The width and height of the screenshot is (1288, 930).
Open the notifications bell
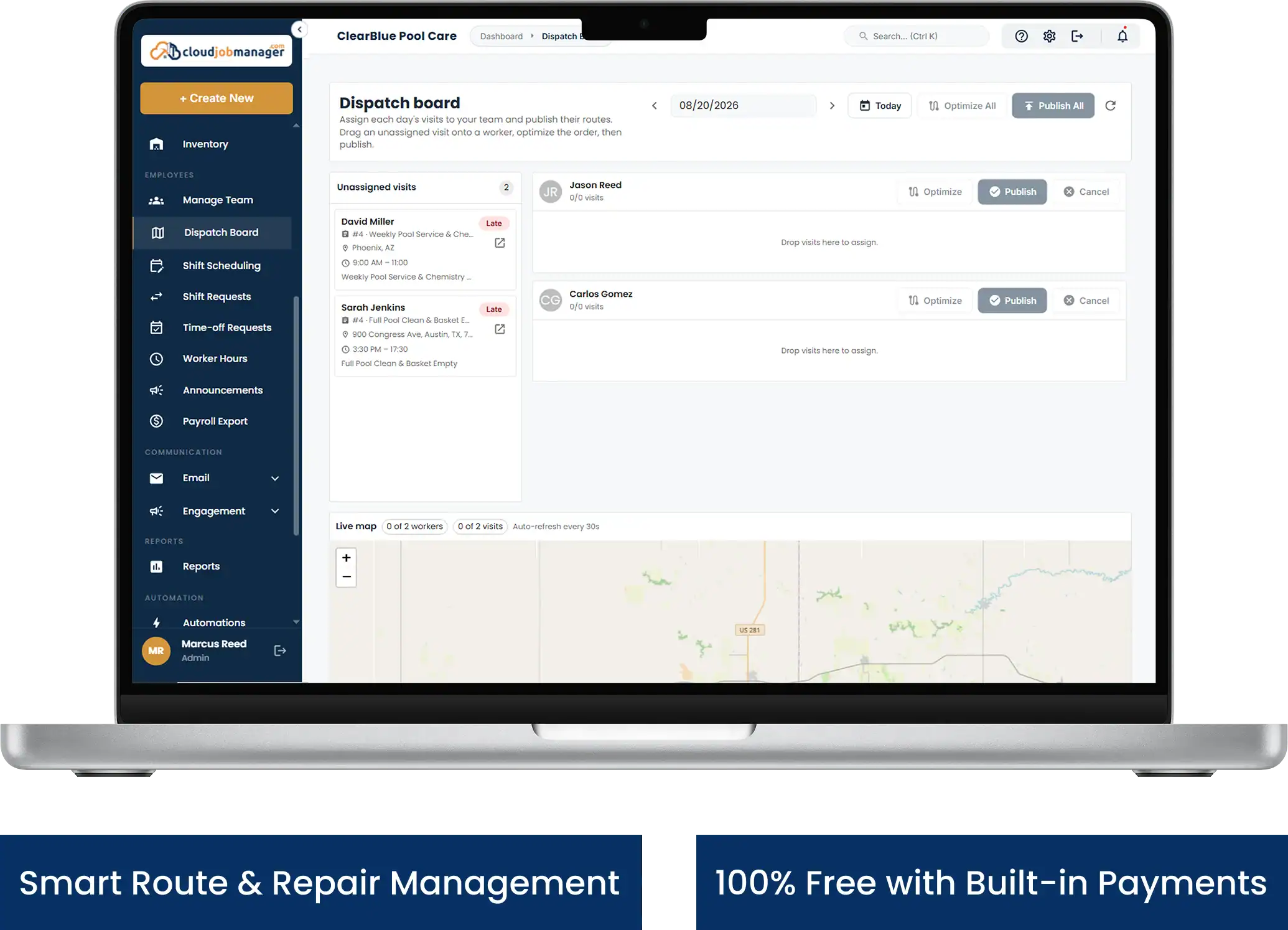[1122, 36]
